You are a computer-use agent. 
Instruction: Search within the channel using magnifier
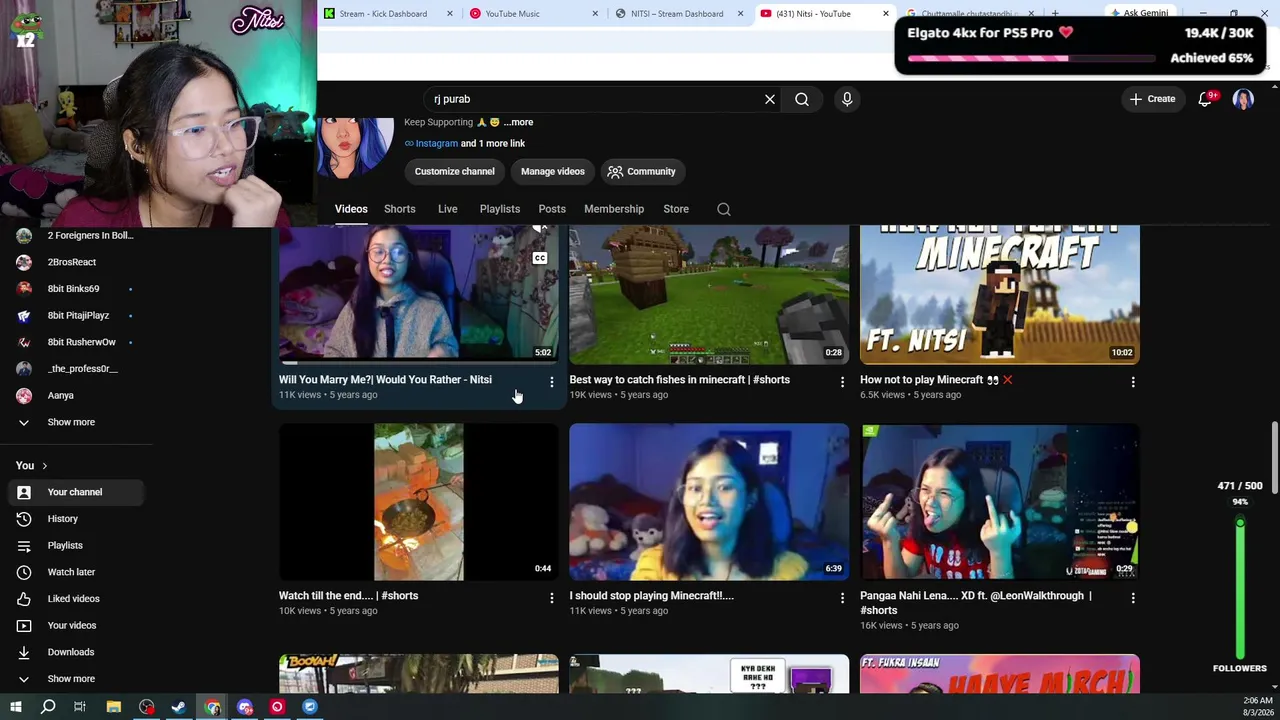click(x=724, y=209)
